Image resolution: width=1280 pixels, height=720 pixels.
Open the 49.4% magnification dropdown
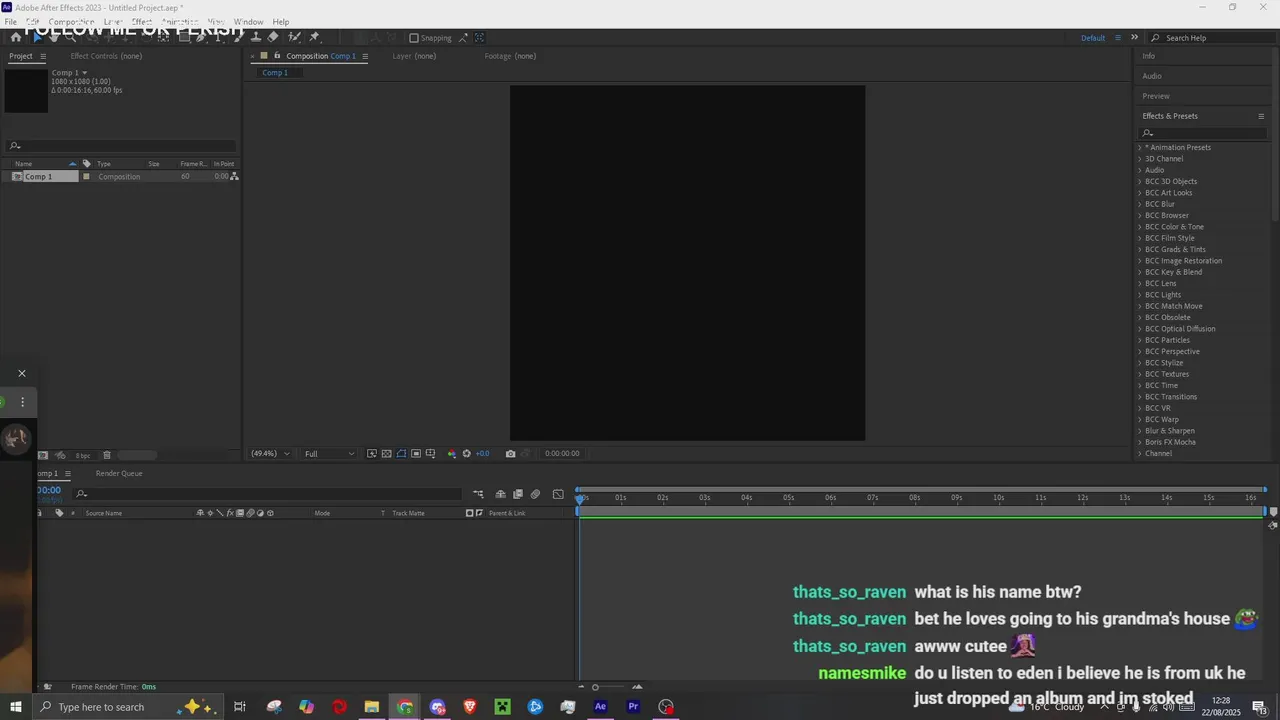coord(270,454)
